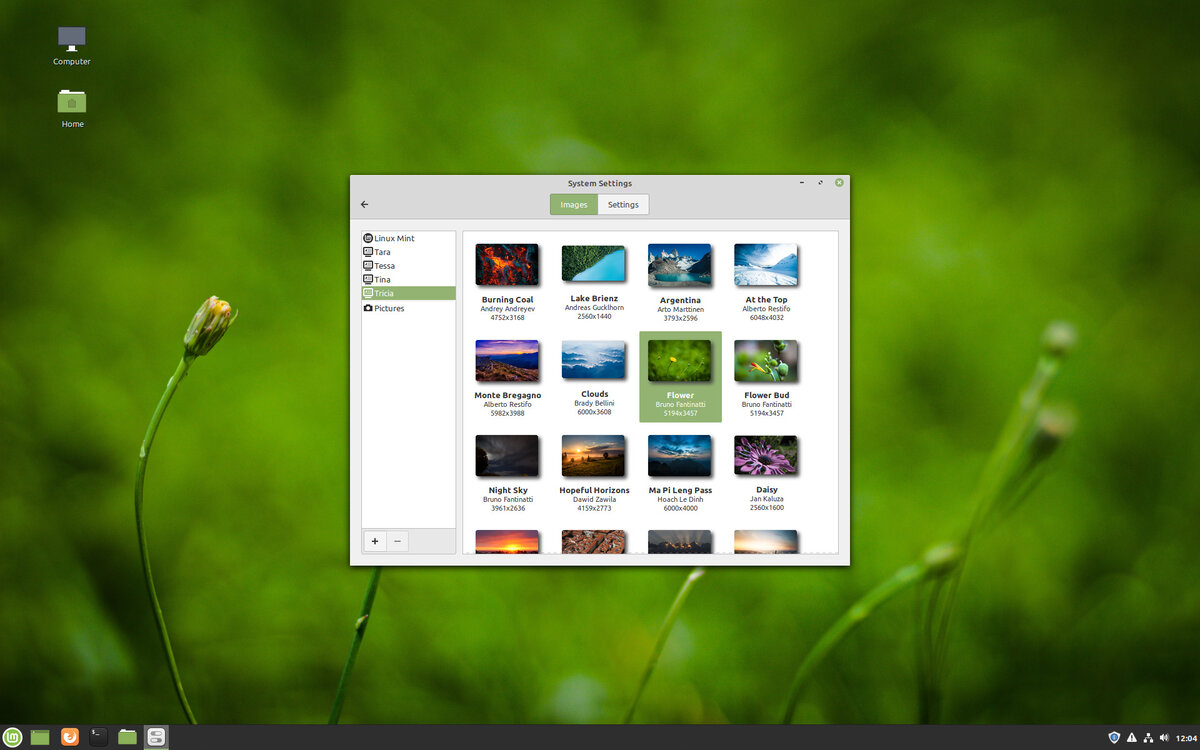1200x750 pixels.
Task: Click the Andrey Andreyev author text
Action: pyautogui.click(x=507, y=309)
